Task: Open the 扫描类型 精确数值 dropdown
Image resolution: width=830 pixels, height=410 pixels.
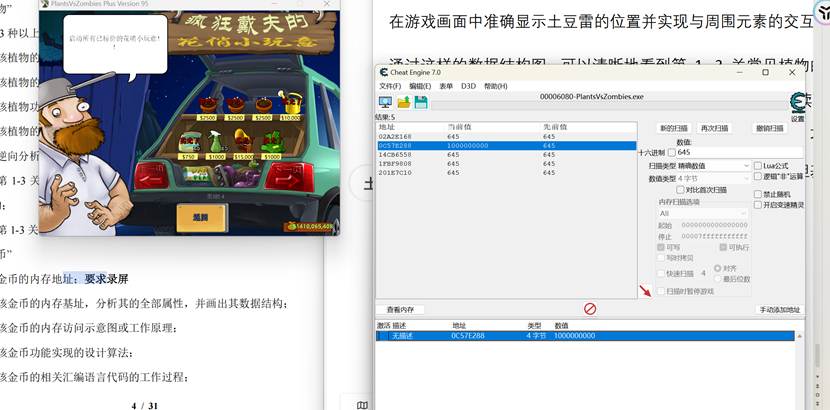Action: (x=713, y=166)
